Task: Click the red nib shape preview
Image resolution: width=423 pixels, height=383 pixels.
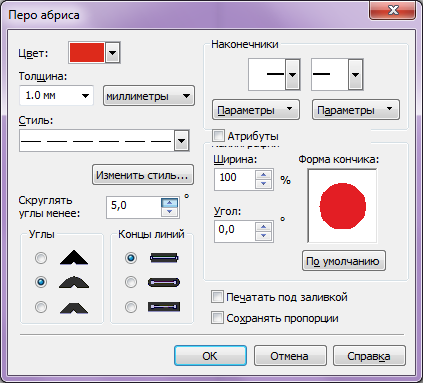Action: (x=342, y=206)
